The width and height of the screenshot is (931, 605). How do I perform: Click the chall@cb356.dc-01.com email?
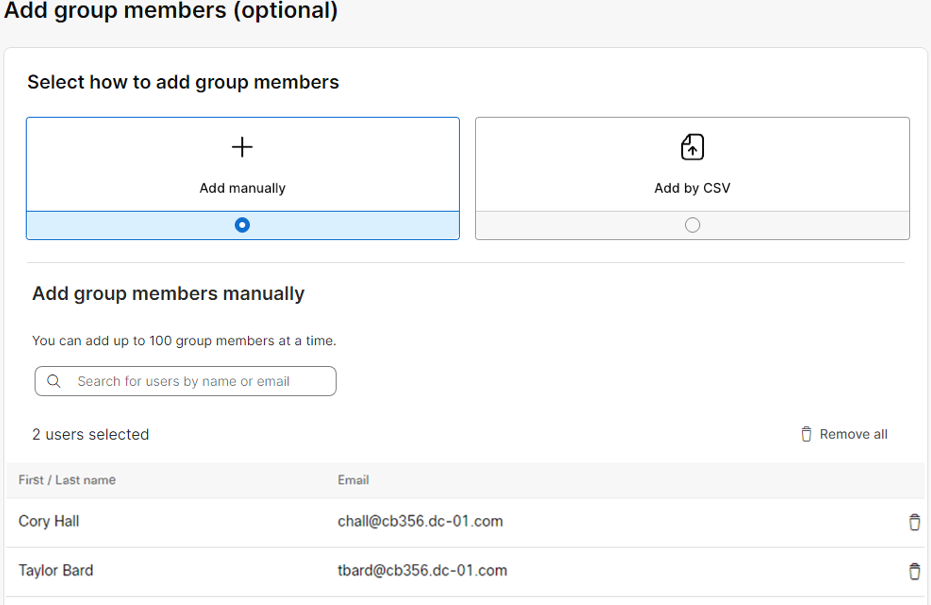[420, 521]
